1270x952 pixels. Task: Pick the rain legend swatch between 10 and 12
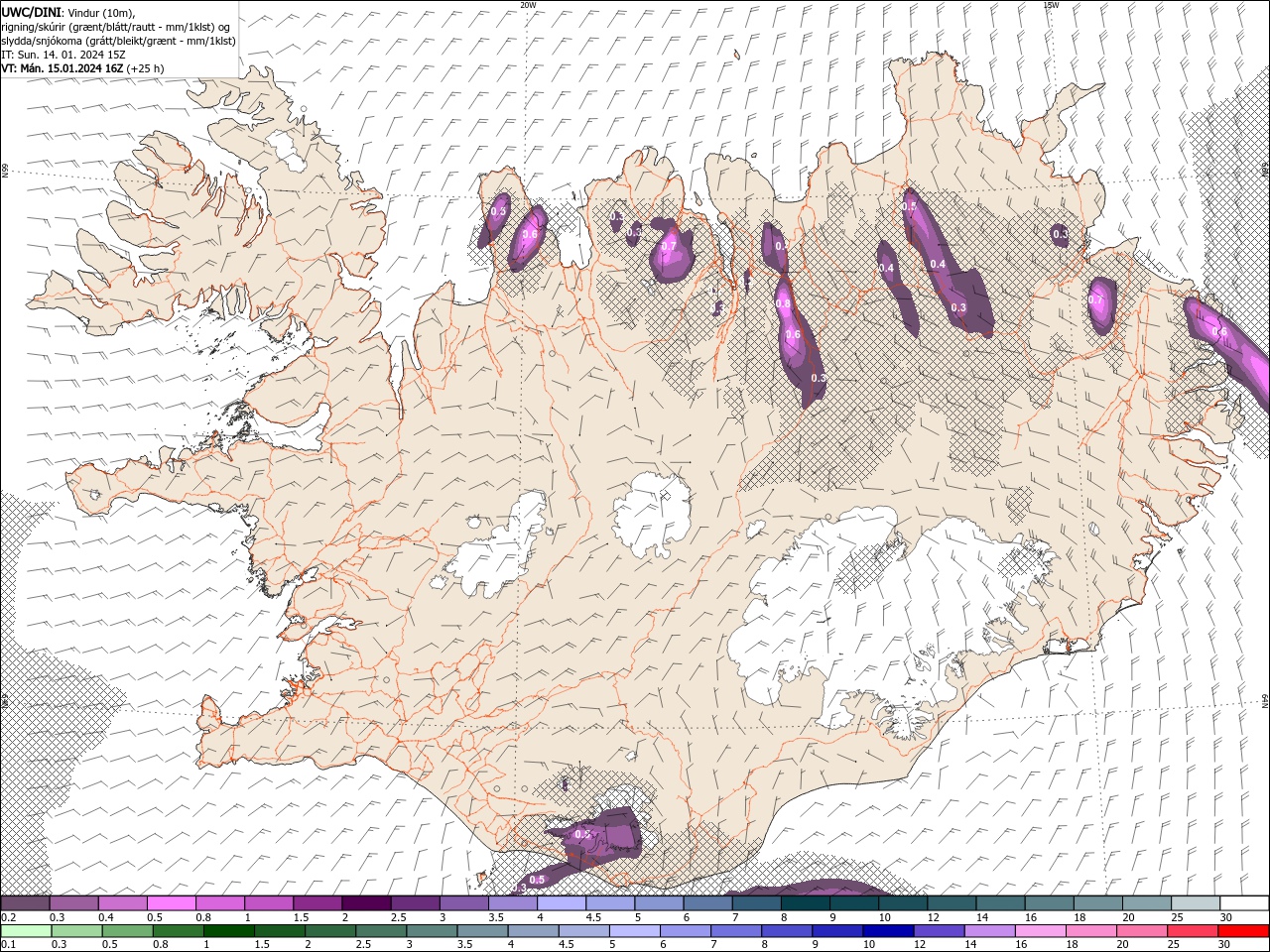point(887,931)
